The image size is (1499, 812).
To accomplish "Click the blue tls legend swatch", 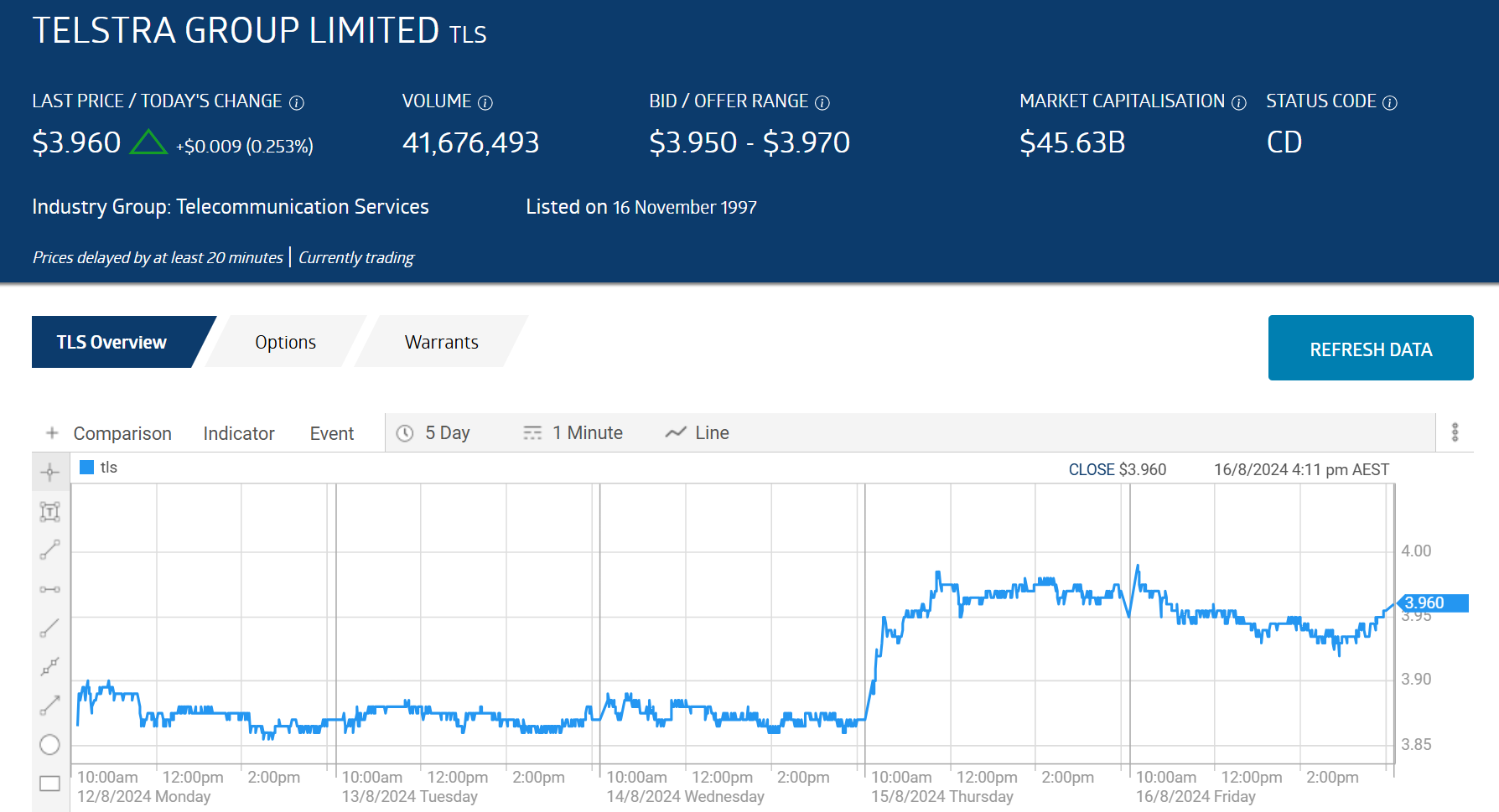I will pyautogui.click(x=86, y=468).
